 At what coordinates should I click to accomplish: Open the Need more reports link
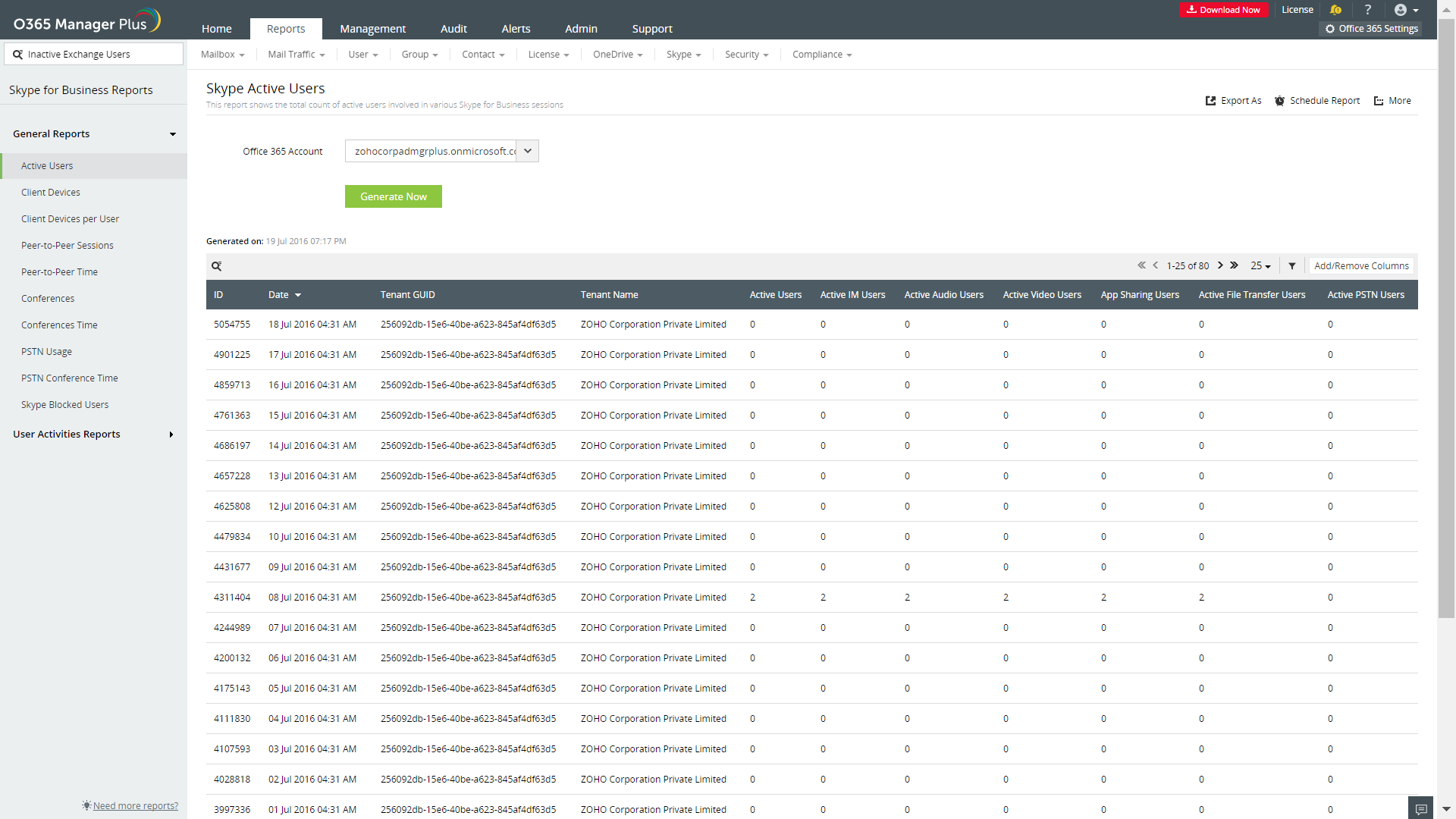pos(135,805)
